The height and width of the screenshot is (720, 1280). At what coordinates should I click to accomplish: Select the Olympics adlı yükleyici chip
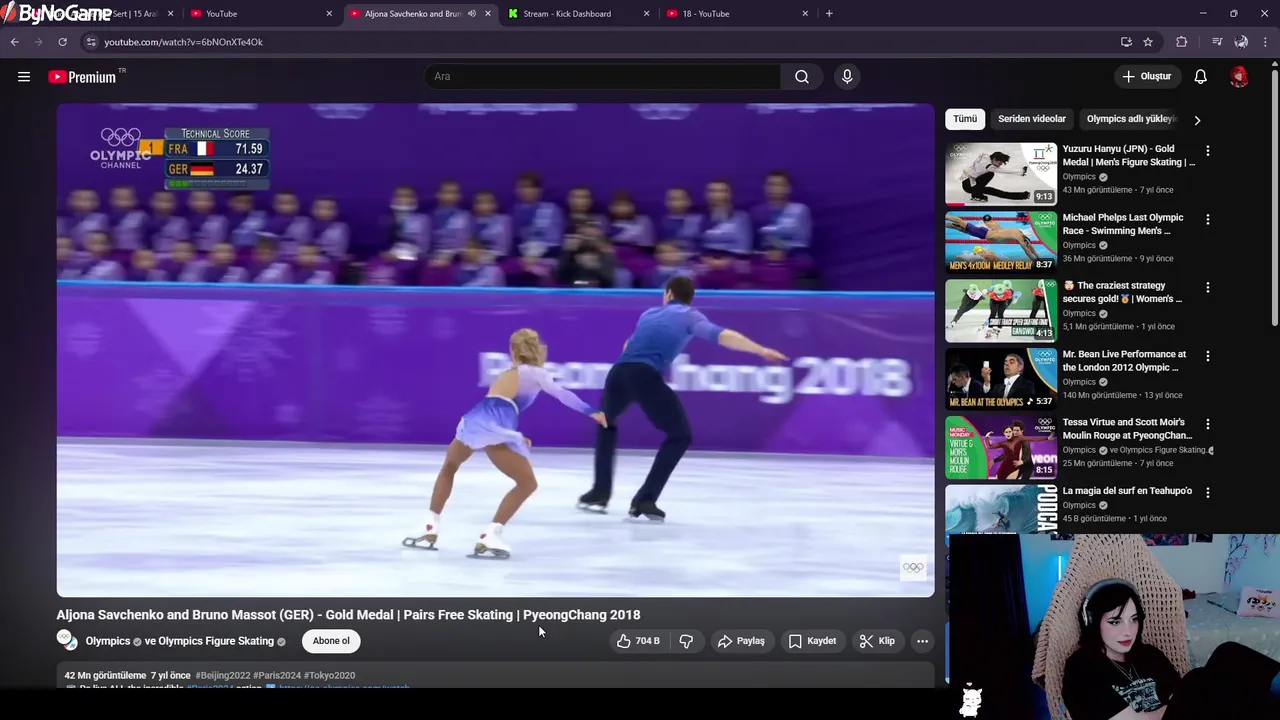(x=1130, y=119)
